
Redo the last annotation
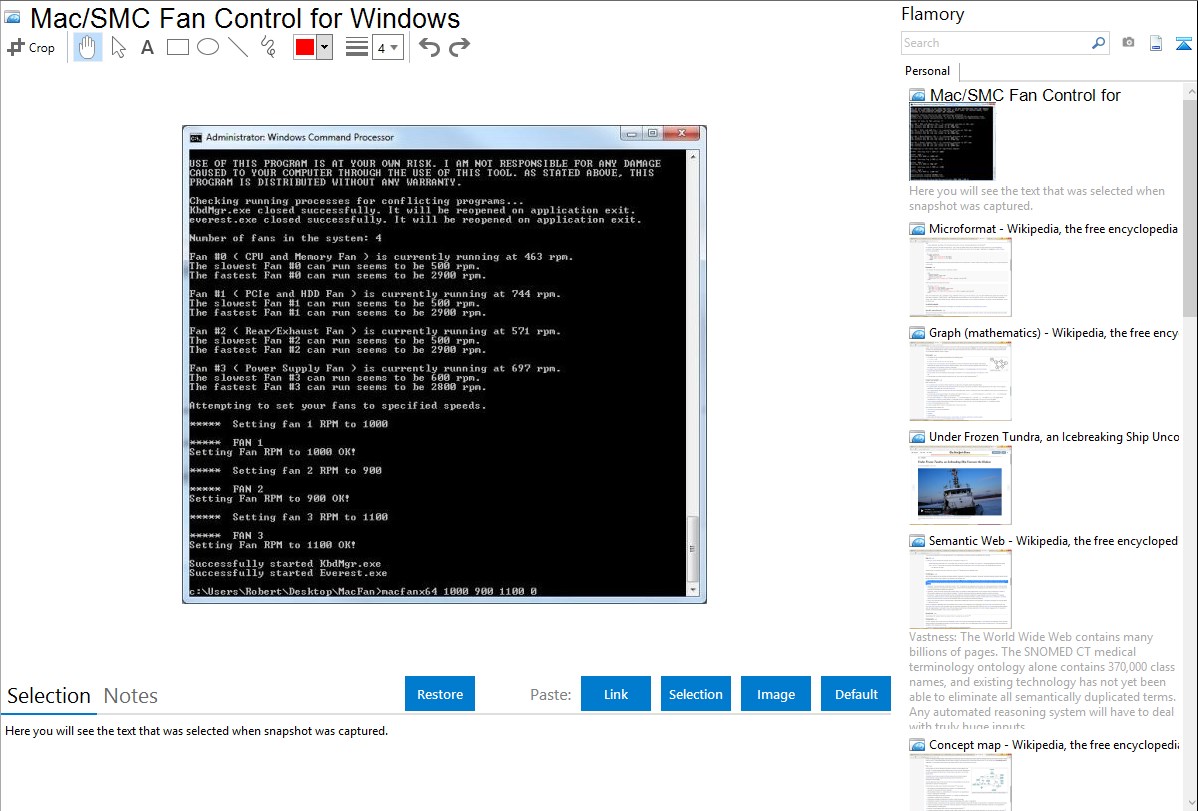[459, 47]
